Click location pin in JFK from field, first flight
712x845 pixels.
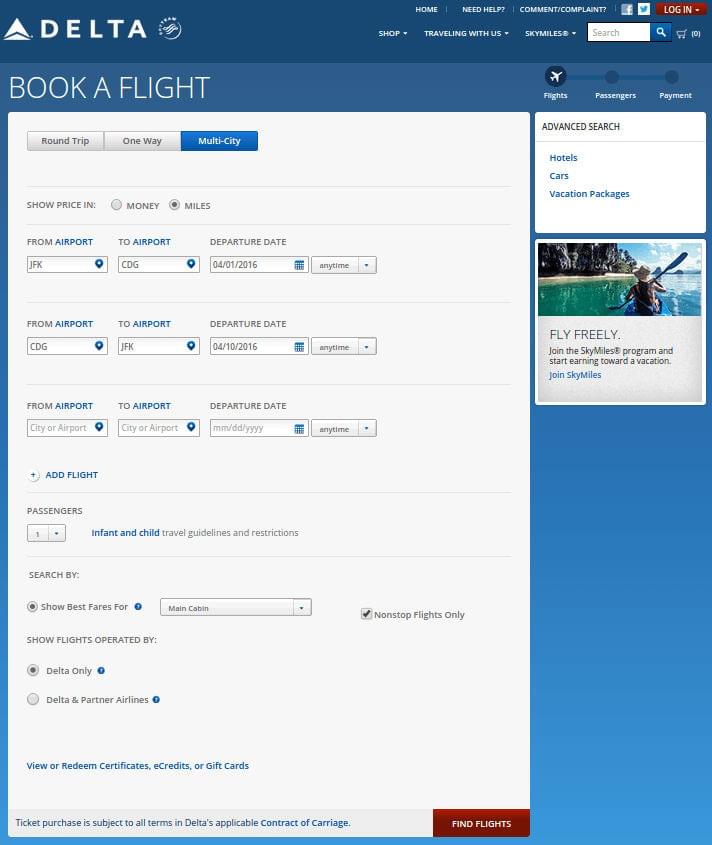click(99, 264)
